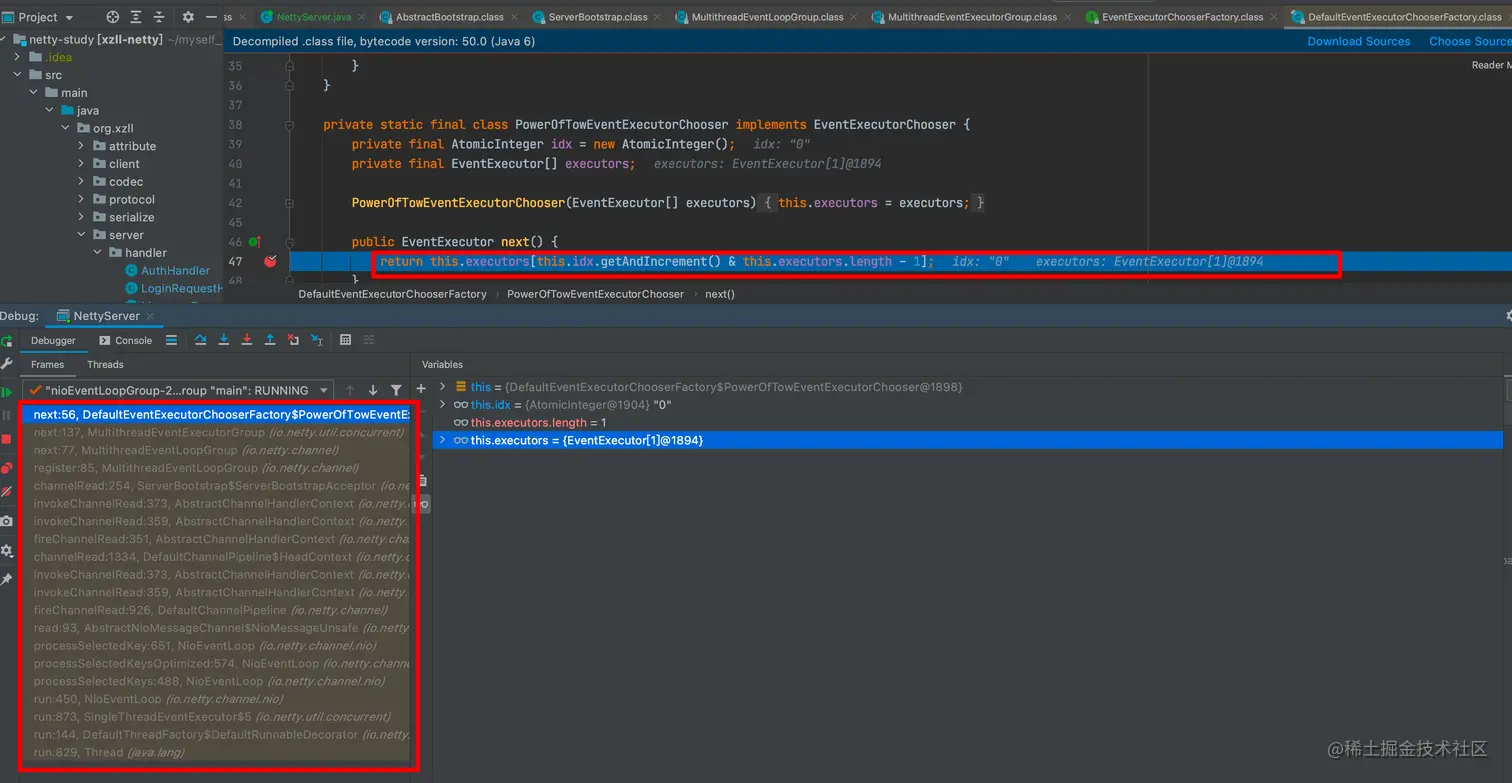Select frame next:137, MultithreadEventExecutorGroup
The width and height of the screenshot is (1512, 783).
click(x=214, y=432)
